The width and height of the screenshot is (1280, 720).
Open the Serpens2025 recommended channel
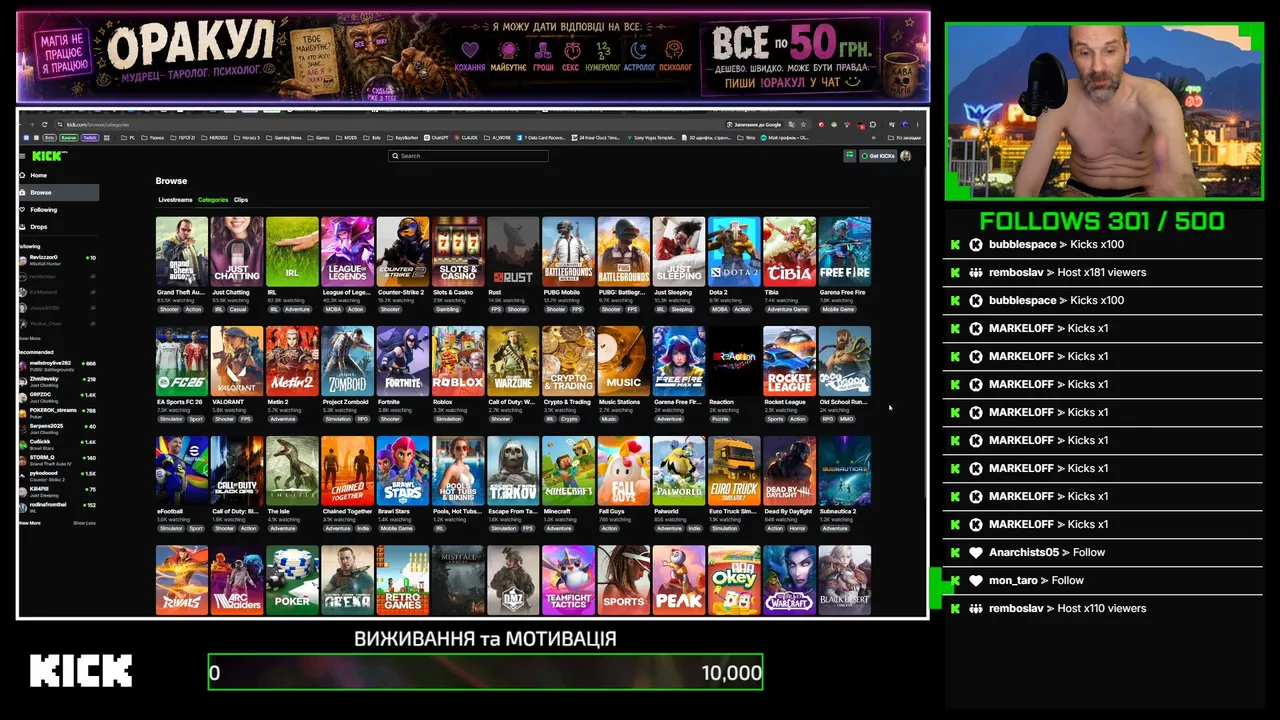pyautogui.click(x=58, y=428)
